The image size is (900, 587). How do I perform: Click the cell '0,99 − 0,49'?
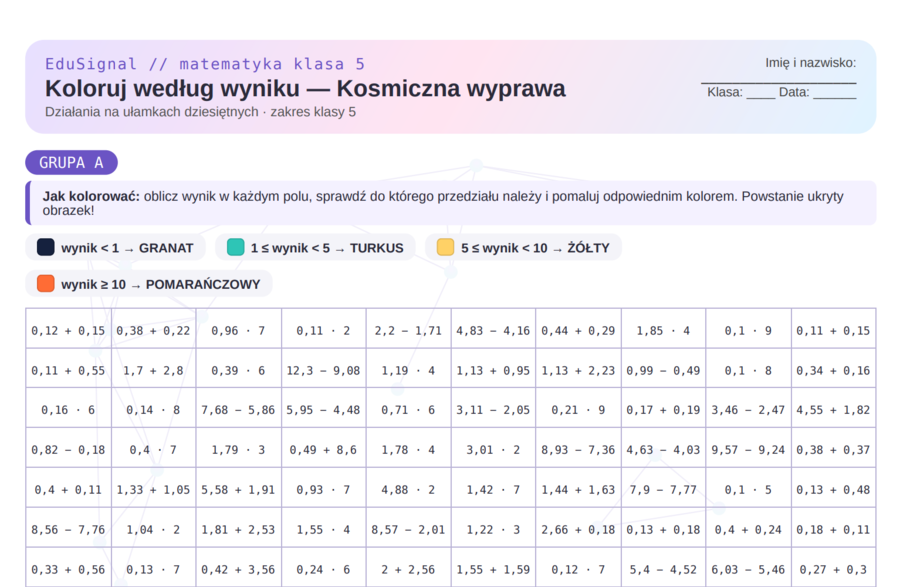tap(663, 368)
